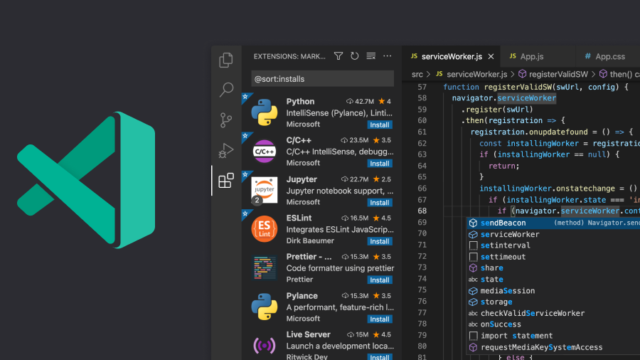Clear extensions search results icon
The height and width of the screenshot is (360, 640).
[x=371, y=56]
